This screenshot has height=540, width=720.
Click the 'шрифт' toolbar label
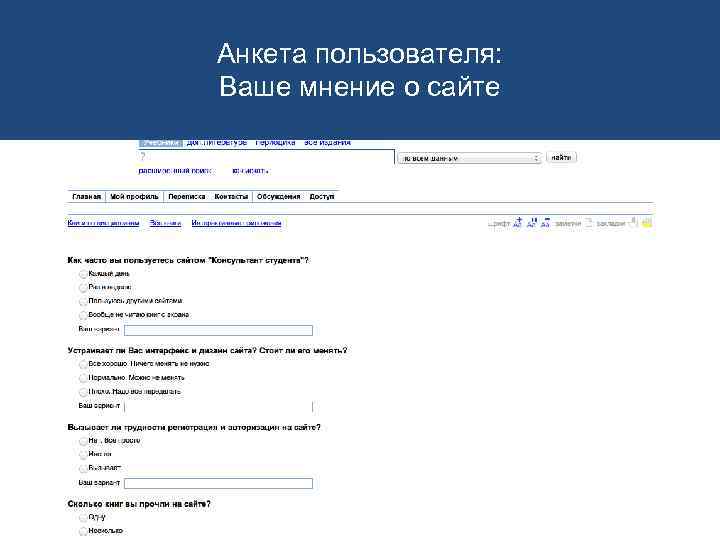pos(499,224)
